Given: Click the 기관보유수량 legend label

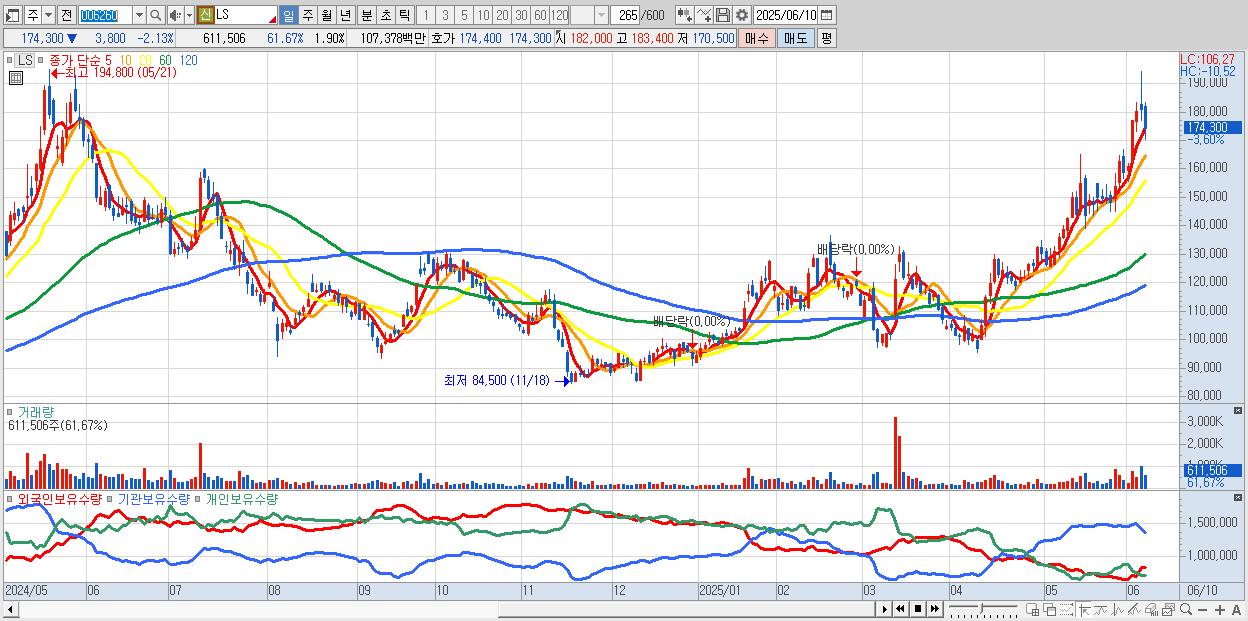Looking at the screenshot, I should [x=153, y=498].
